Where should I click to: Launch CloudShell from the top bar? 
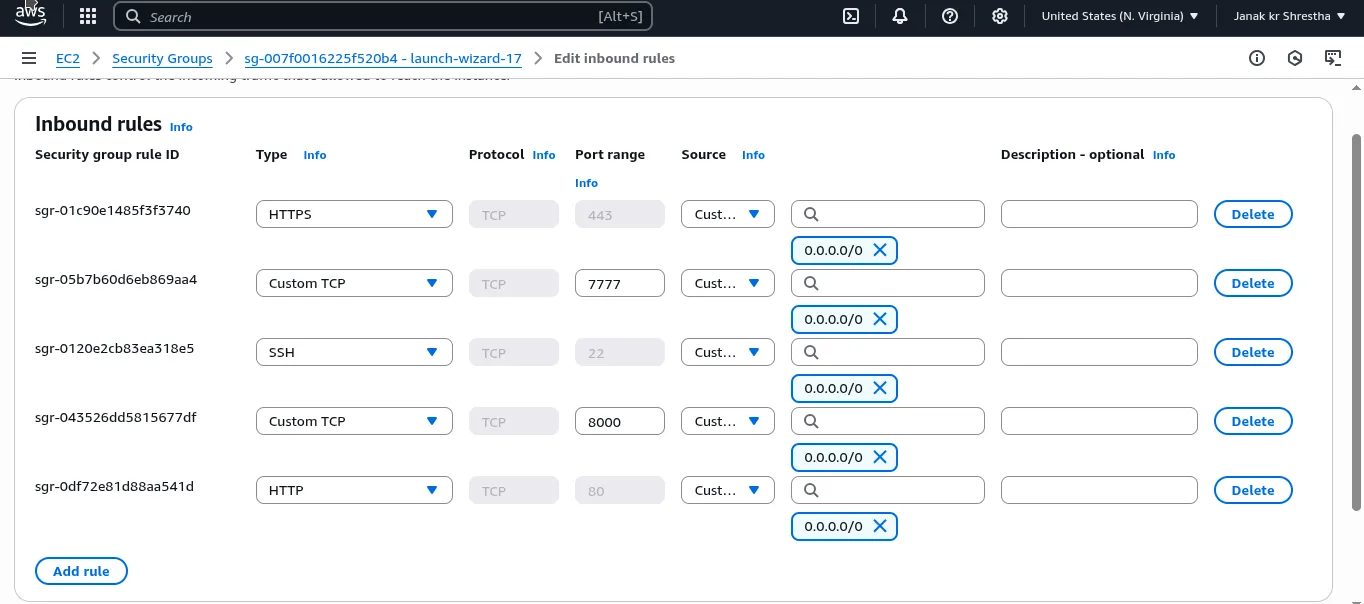click(851, 16)
